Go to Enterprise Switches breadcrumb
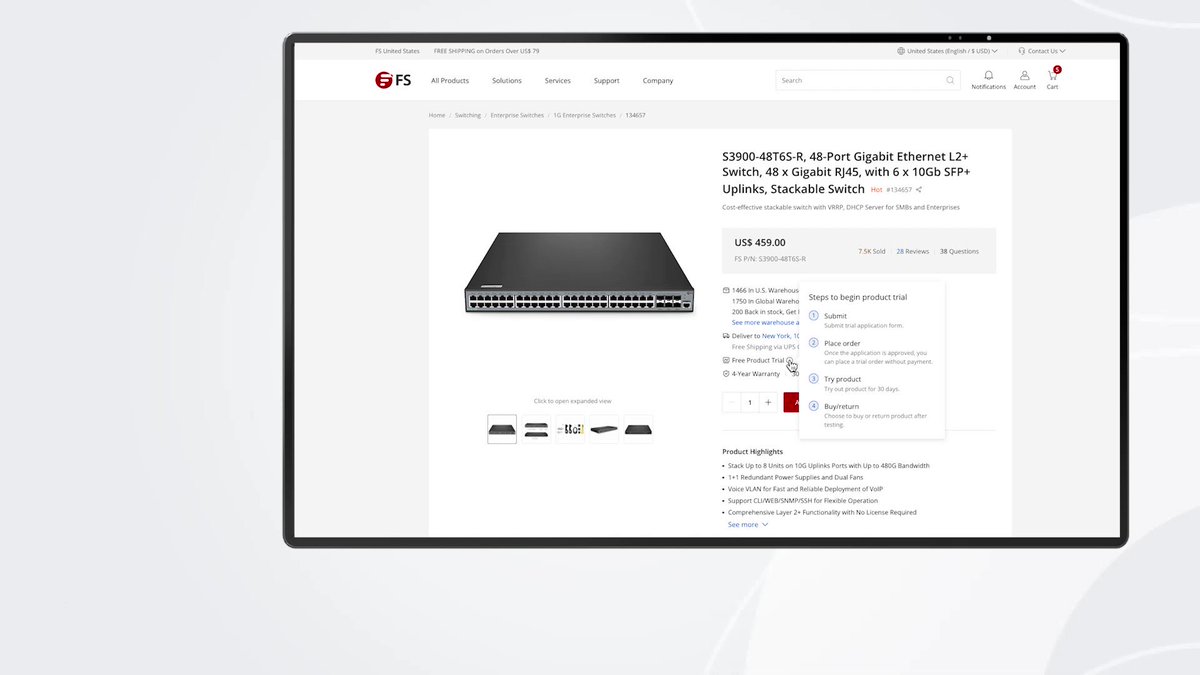The image size is (1200, 675). tap(517, 115)
